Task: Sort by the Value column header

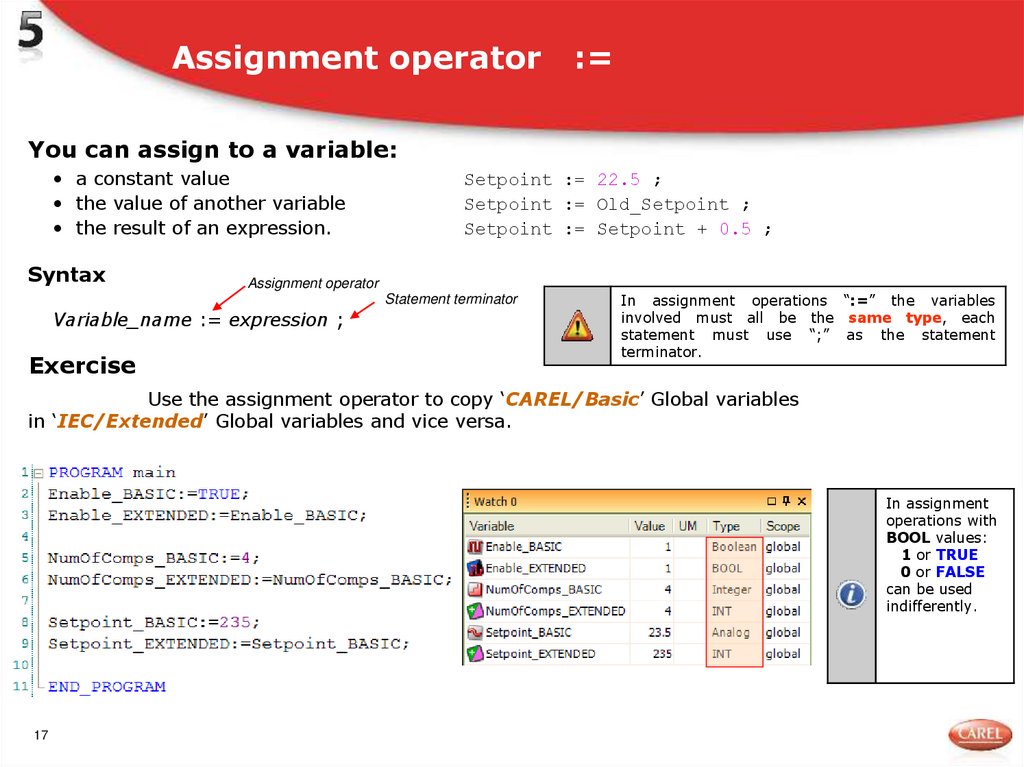Action: pyautogui.click(x=650, y=525)
